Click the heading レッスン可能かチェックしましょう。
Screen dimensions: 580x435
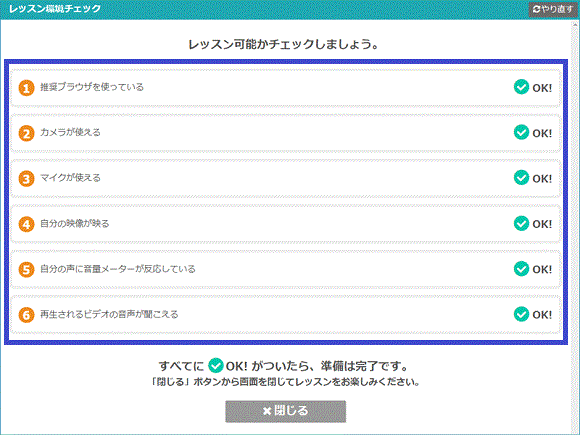click(x=284, y=44)
